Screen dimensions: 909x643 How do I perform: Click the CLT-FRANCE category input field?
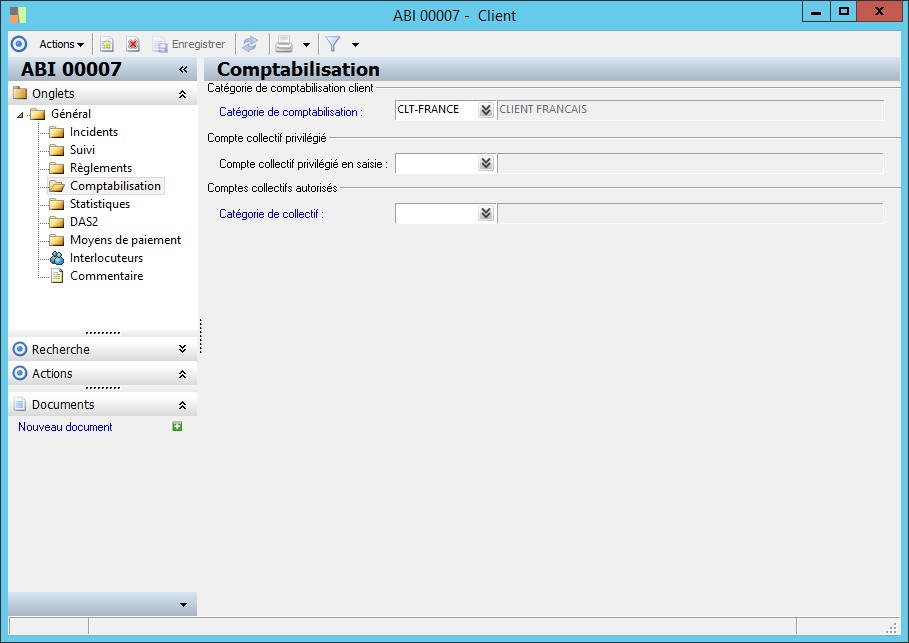click(x=437, y=110)
